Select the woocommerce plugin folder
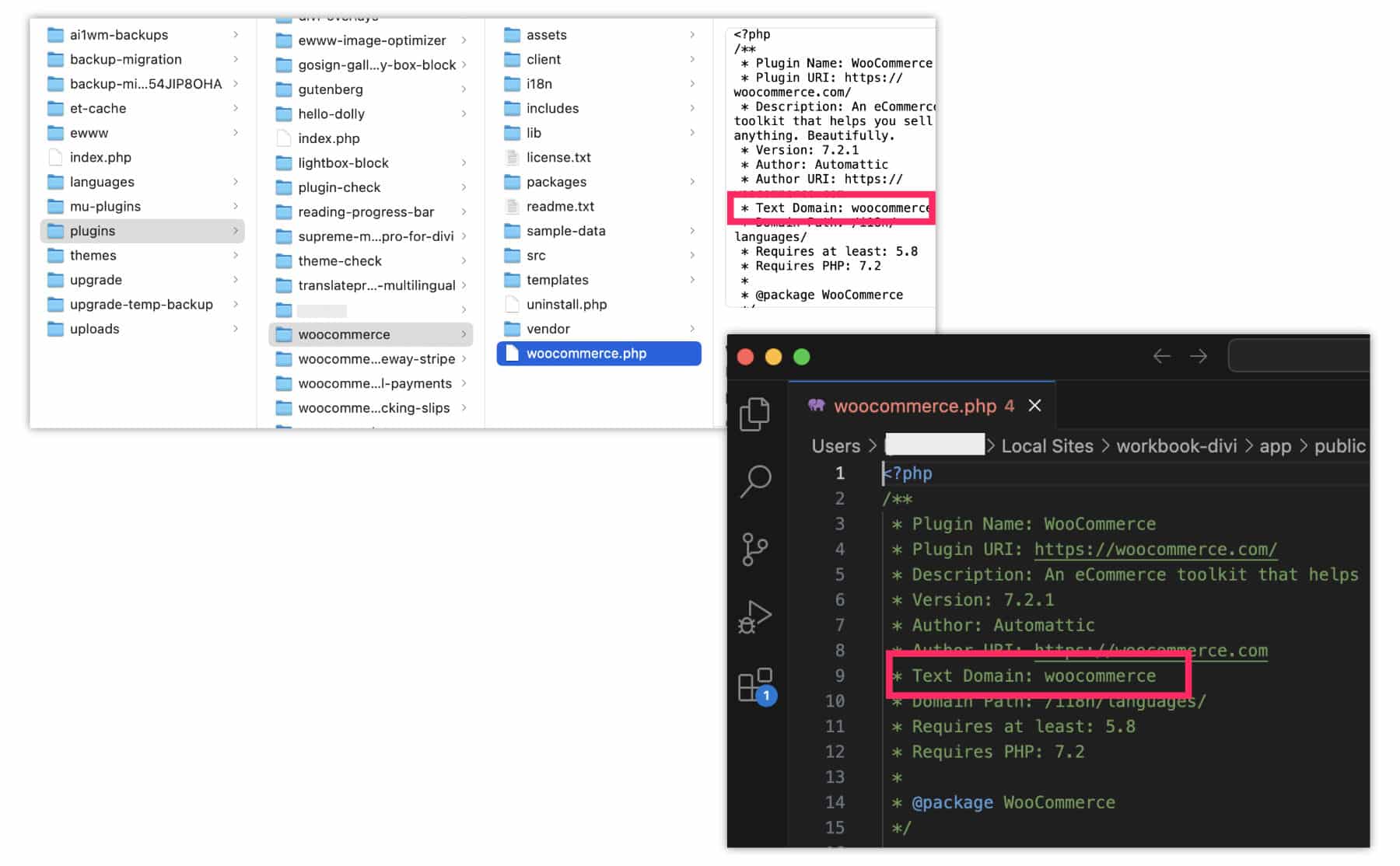 click(371, 334)
